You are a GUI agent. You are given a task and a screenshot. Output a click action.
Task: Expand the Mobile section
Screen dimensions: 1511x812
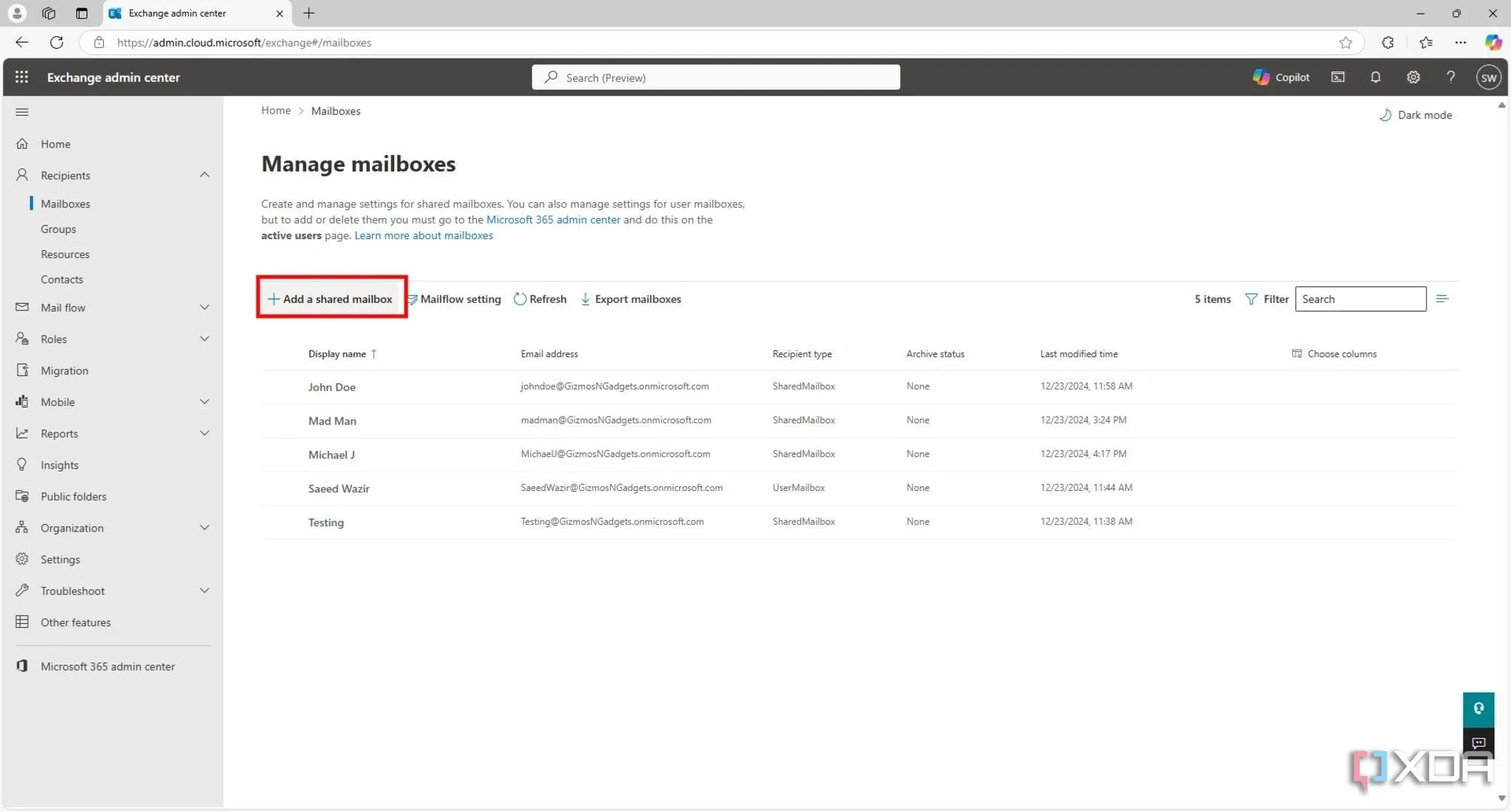(204, 402)
